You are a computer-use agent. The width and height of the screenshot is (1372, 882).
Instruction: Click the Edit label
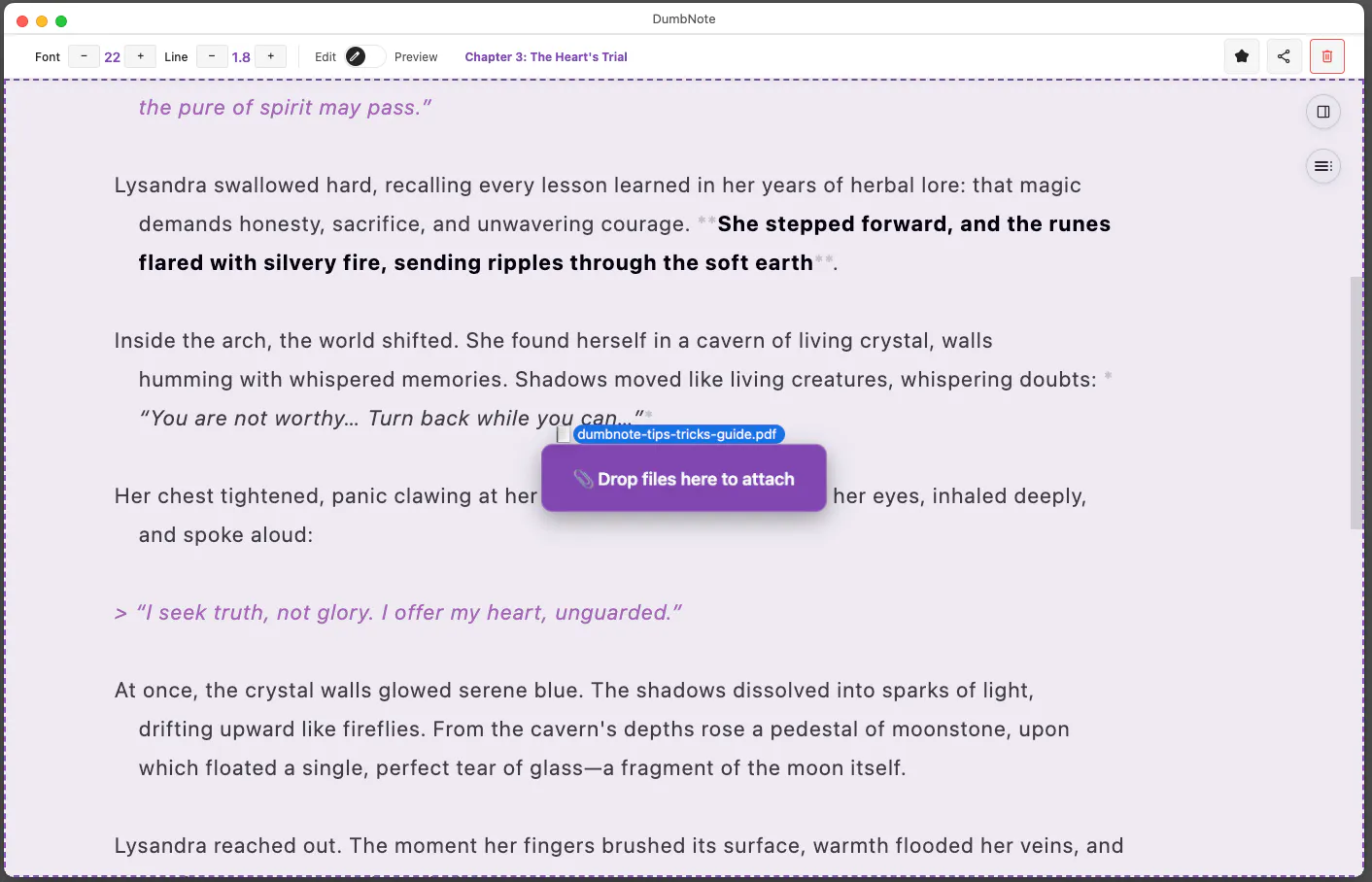point(326,57)
